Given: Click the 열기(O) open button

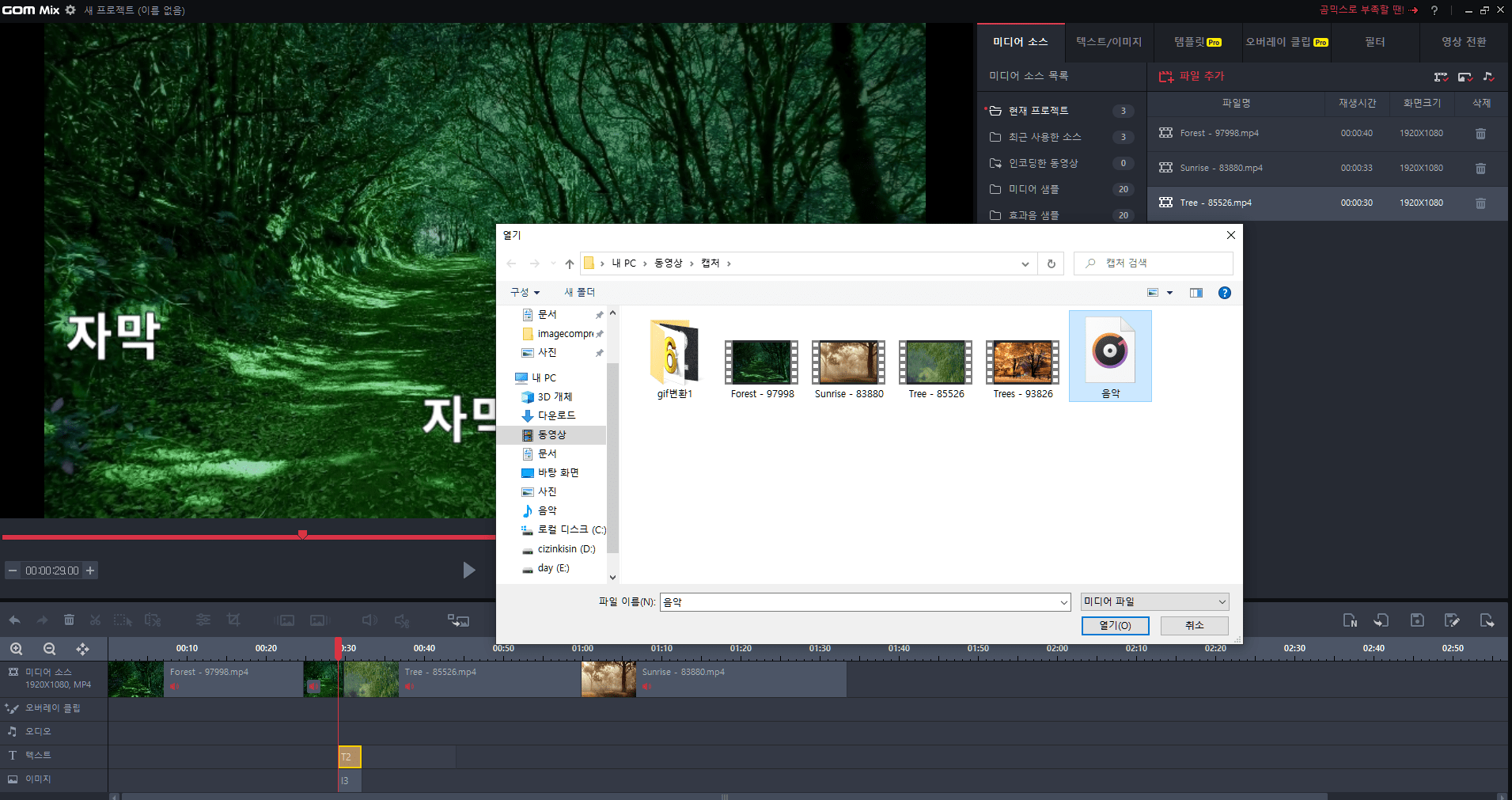Looking at the screenshot, I should (1115, 626).
